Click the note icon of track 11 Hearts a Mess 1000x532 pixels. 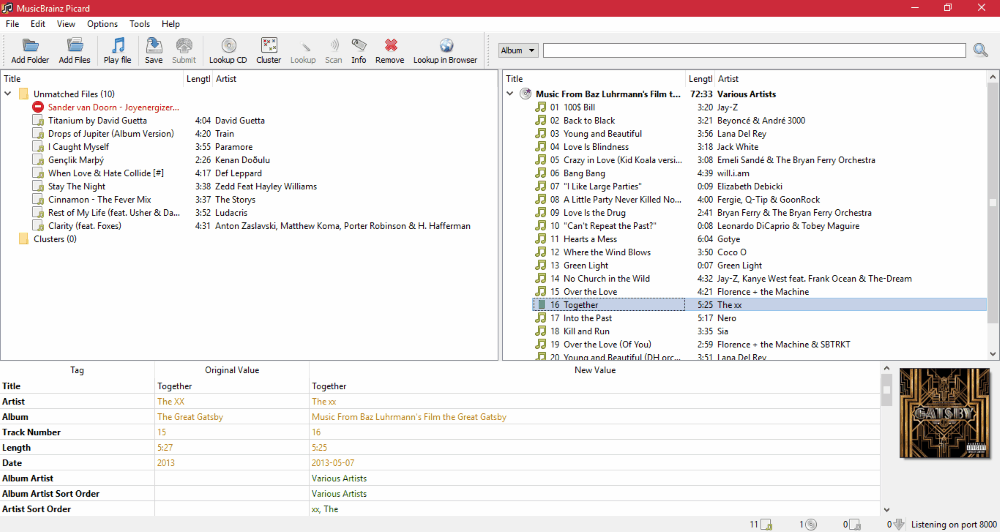tap(541, 239)
